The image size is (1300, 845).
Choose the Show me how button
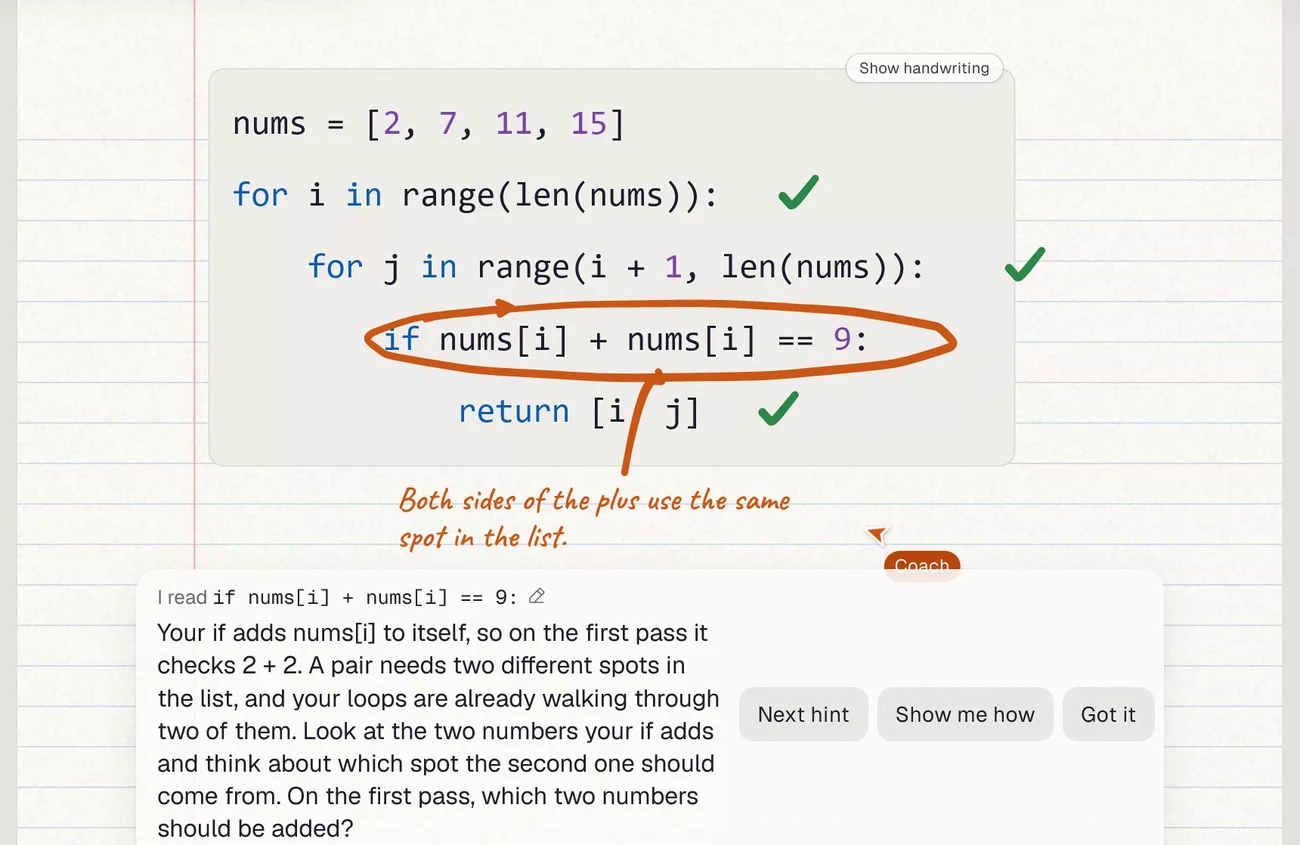point(965,714)
